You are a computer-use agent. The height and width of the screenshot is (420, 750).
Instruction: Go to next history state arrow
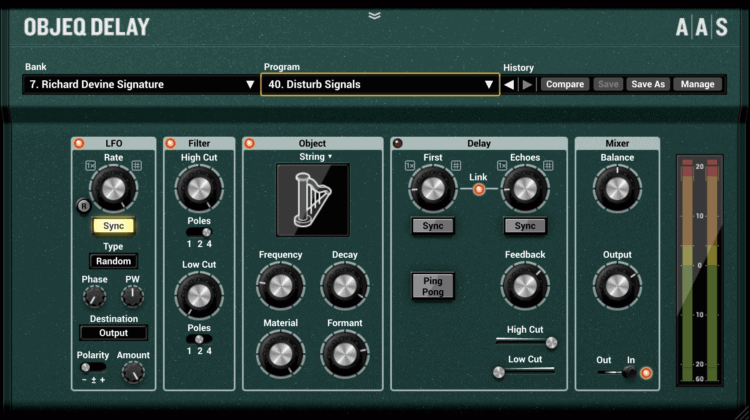[527, 85]
